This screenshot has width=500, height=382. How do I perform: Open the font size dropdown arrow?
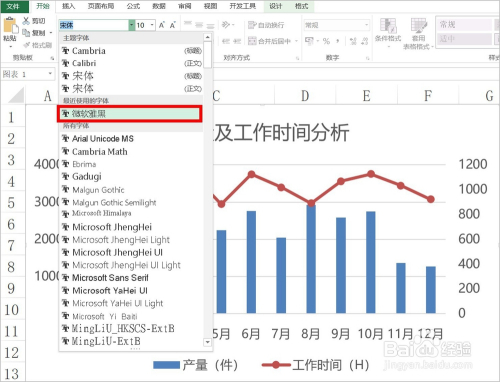[x=152, y=25]
